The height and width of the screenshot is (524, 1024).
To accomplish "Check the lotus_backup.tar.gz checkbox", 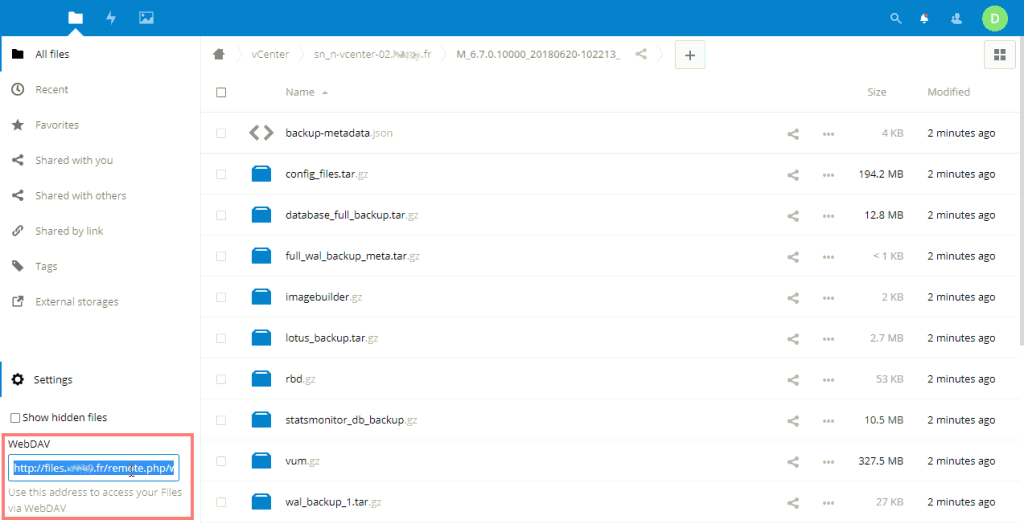I will pos(221,338).
